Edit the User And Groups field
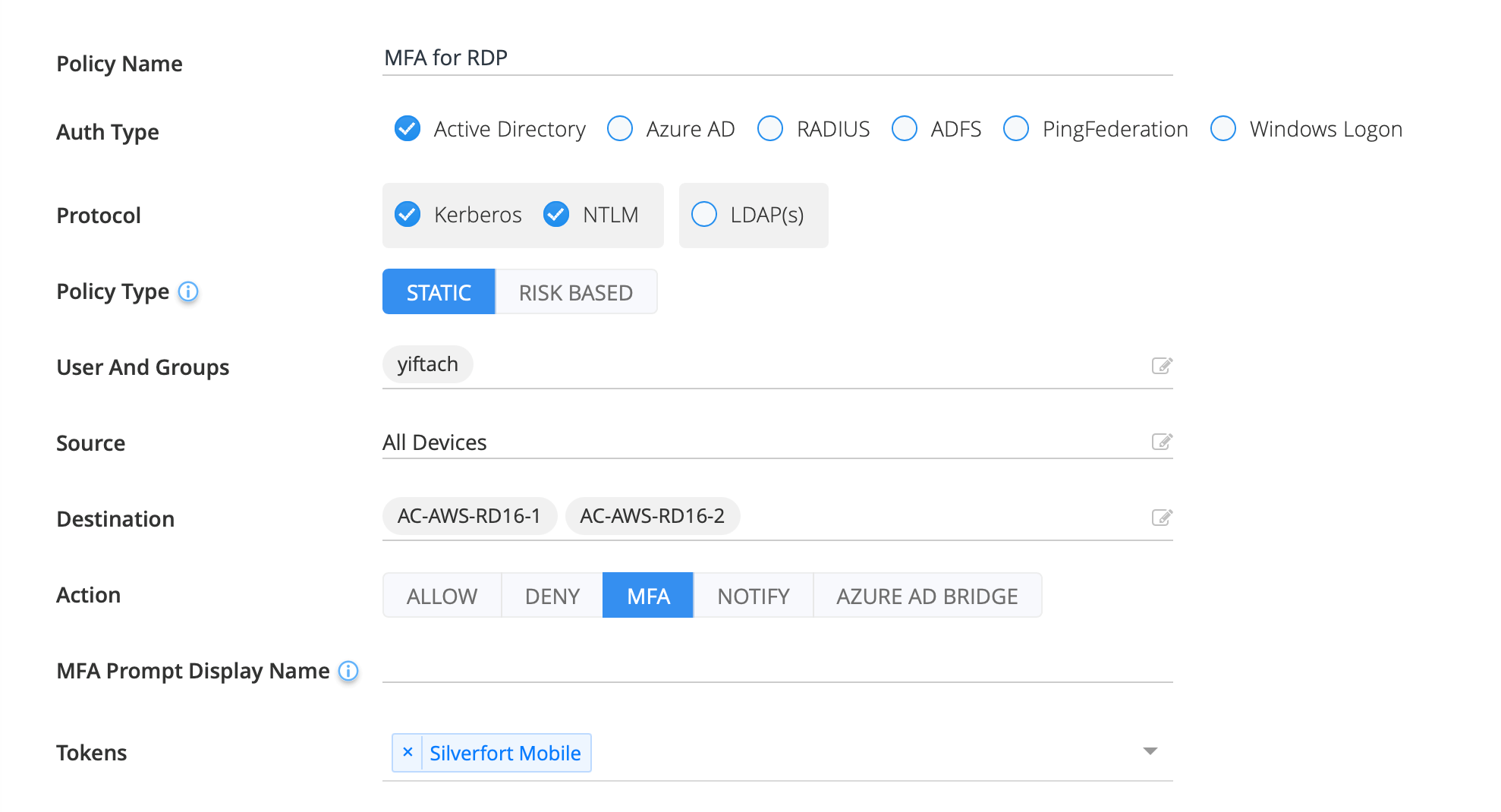Image resolution: width=1501 pixels, height=812 pixels. [1161, 366]
